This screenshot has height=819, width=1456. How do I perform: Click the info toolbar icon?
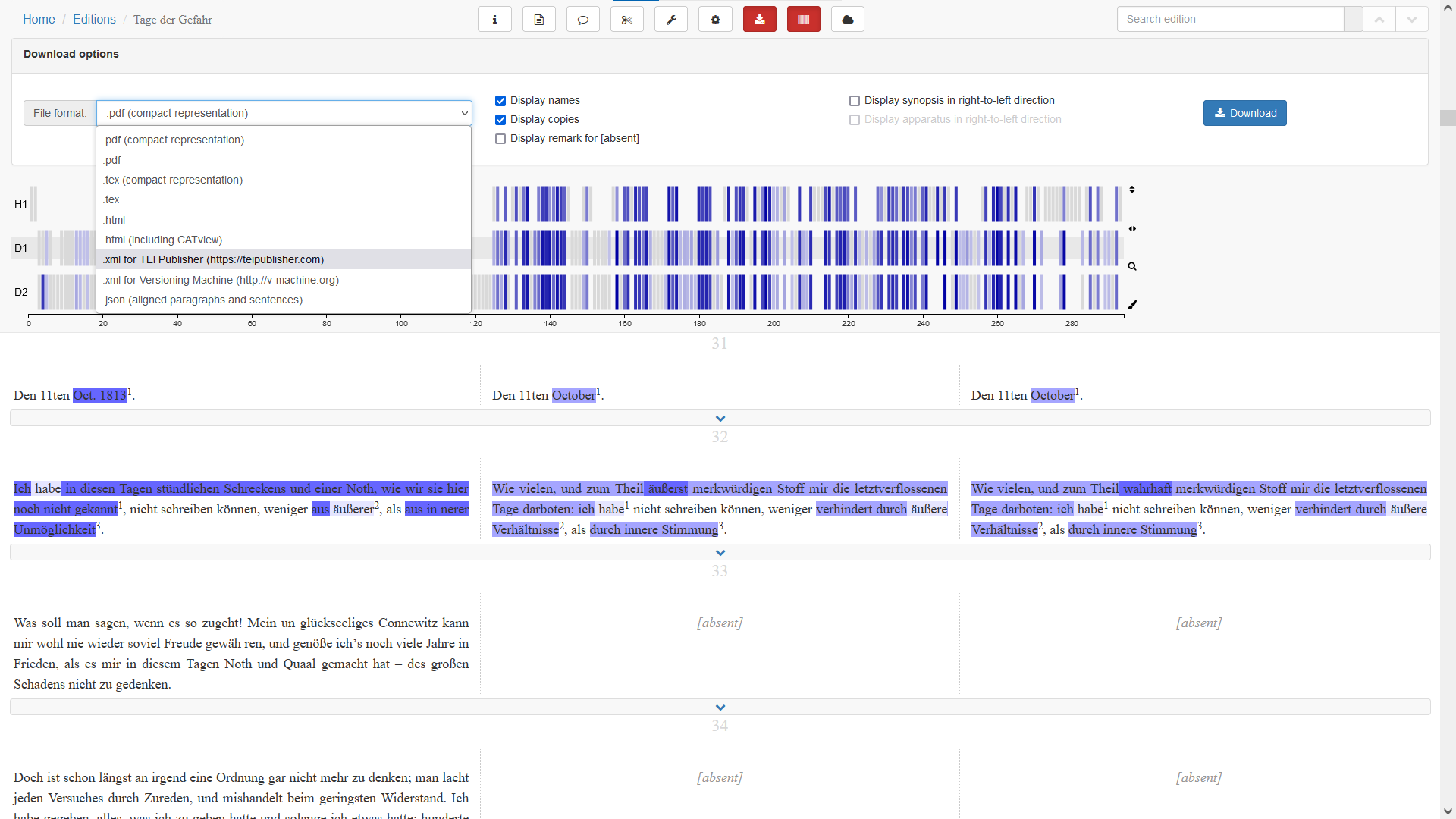494,20
